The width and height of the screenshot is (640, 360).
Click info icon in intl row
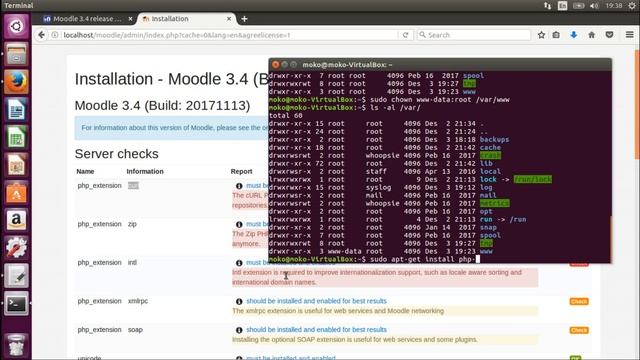[x=239, y=263]
